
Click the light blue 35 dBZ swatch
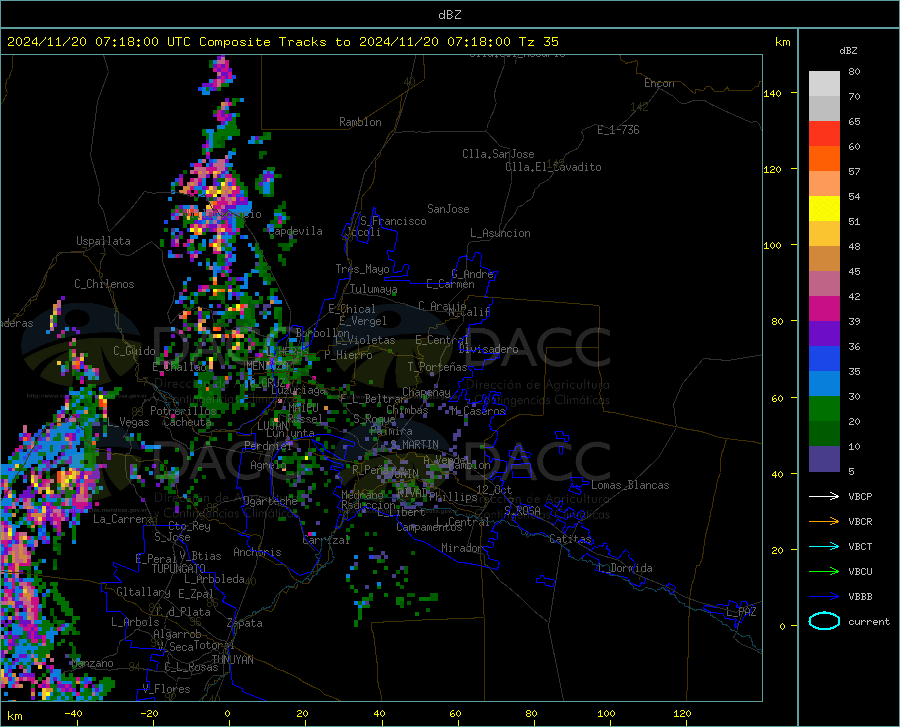click(824, 384)
